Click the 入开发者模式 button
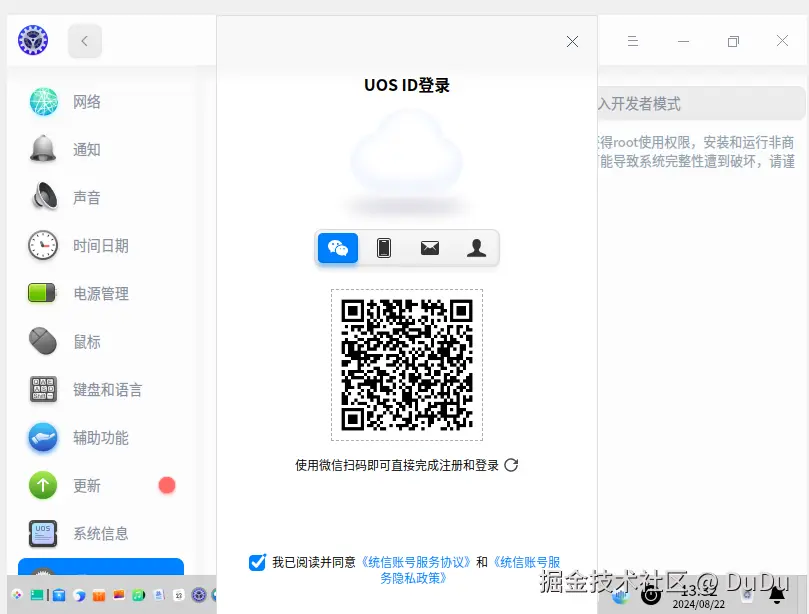Viewport: 809px width, 614px height. coord(701,104)
